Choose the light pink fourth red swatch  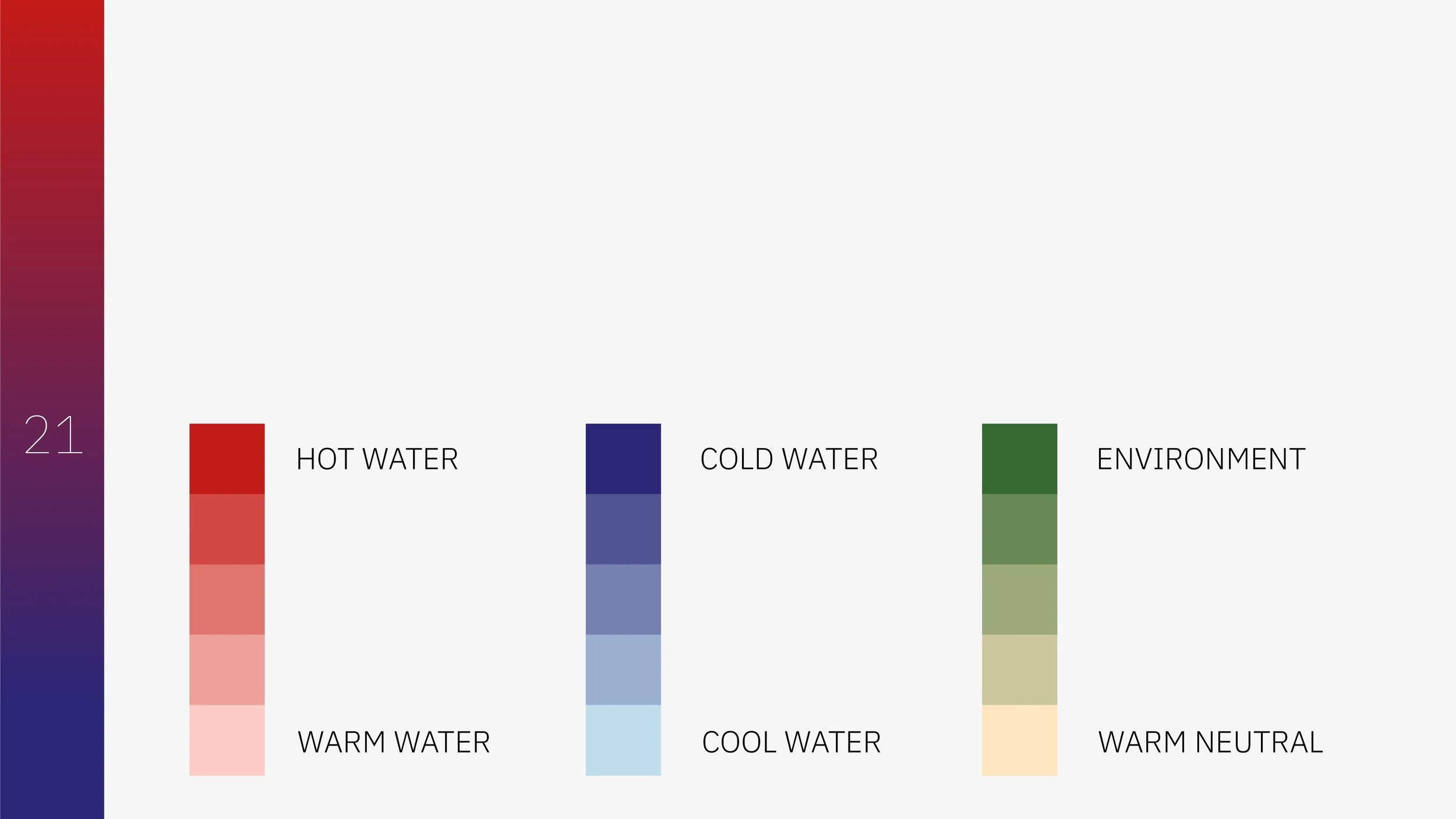pyautogui.click(x=227, y=670)
